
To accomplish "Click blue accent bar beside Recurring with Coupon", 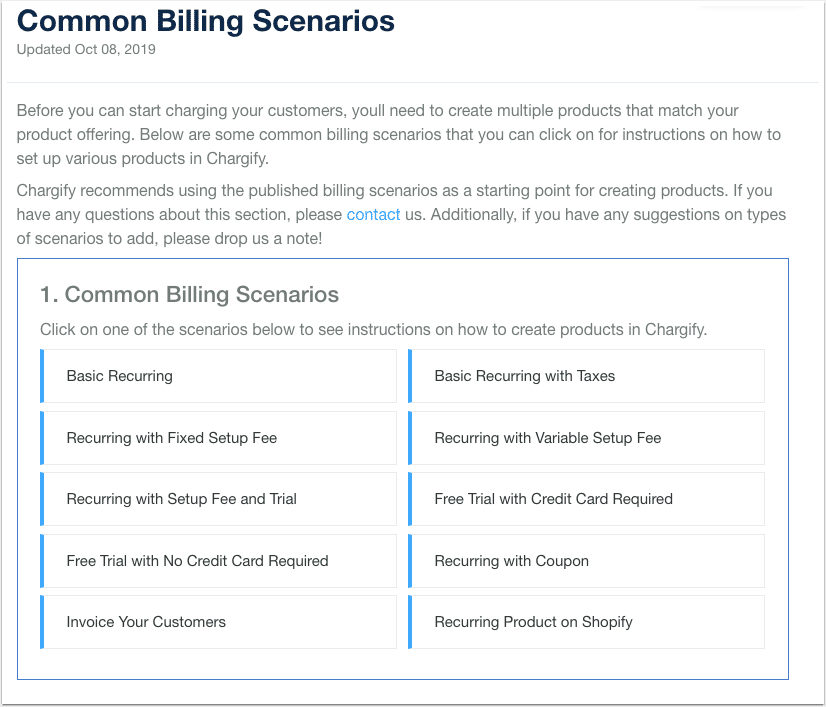I will click(411, 561).
